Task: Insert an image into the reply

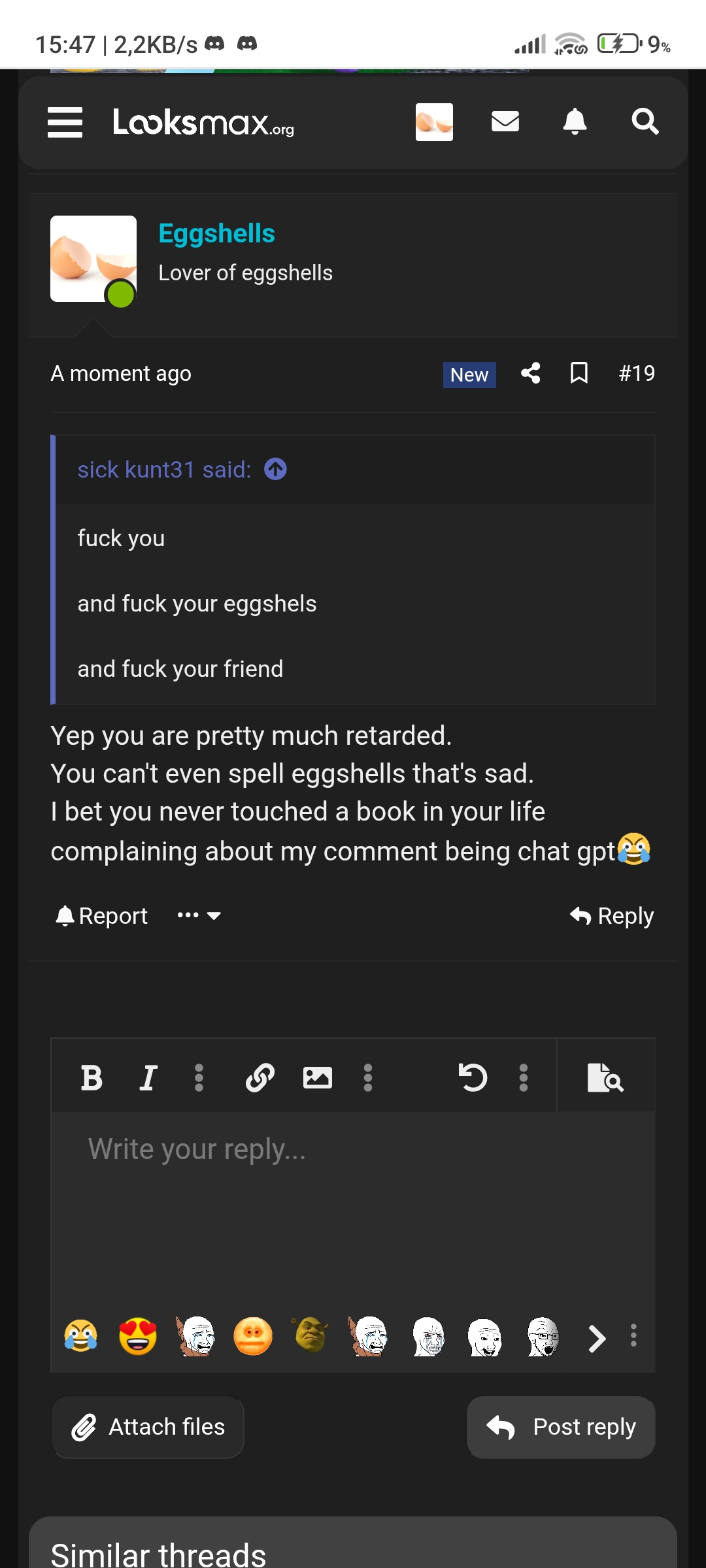Action: (318, 1078)
